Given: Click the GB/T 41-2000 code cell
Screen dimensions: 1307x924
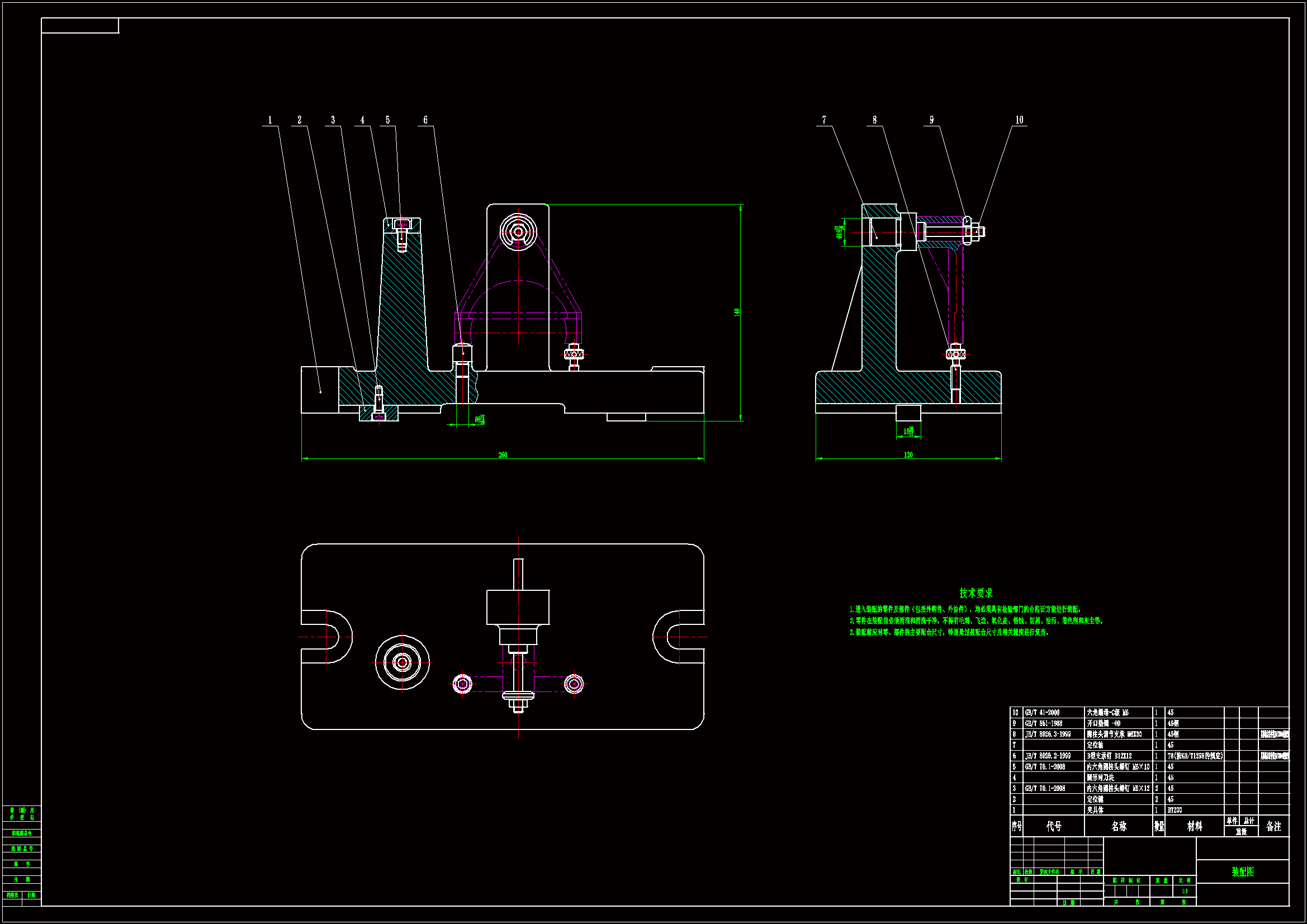Looking at the screenshot, I should [1042, 713].
